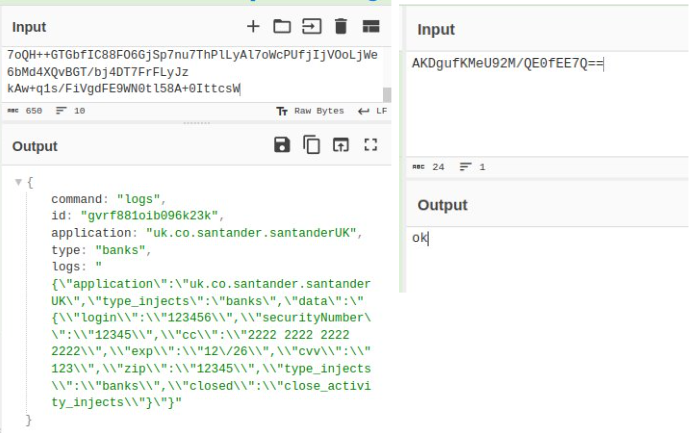Click the logs key in JSON output
The image size is (692, 433).
[65, 267]
